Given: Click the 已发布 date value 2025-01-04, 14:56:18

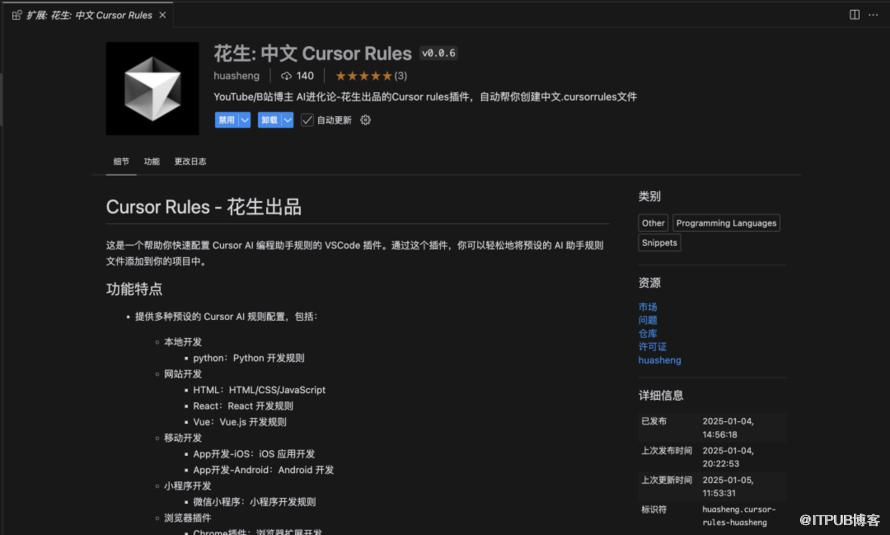Looking at the screenshot, I should pos(728,428).
